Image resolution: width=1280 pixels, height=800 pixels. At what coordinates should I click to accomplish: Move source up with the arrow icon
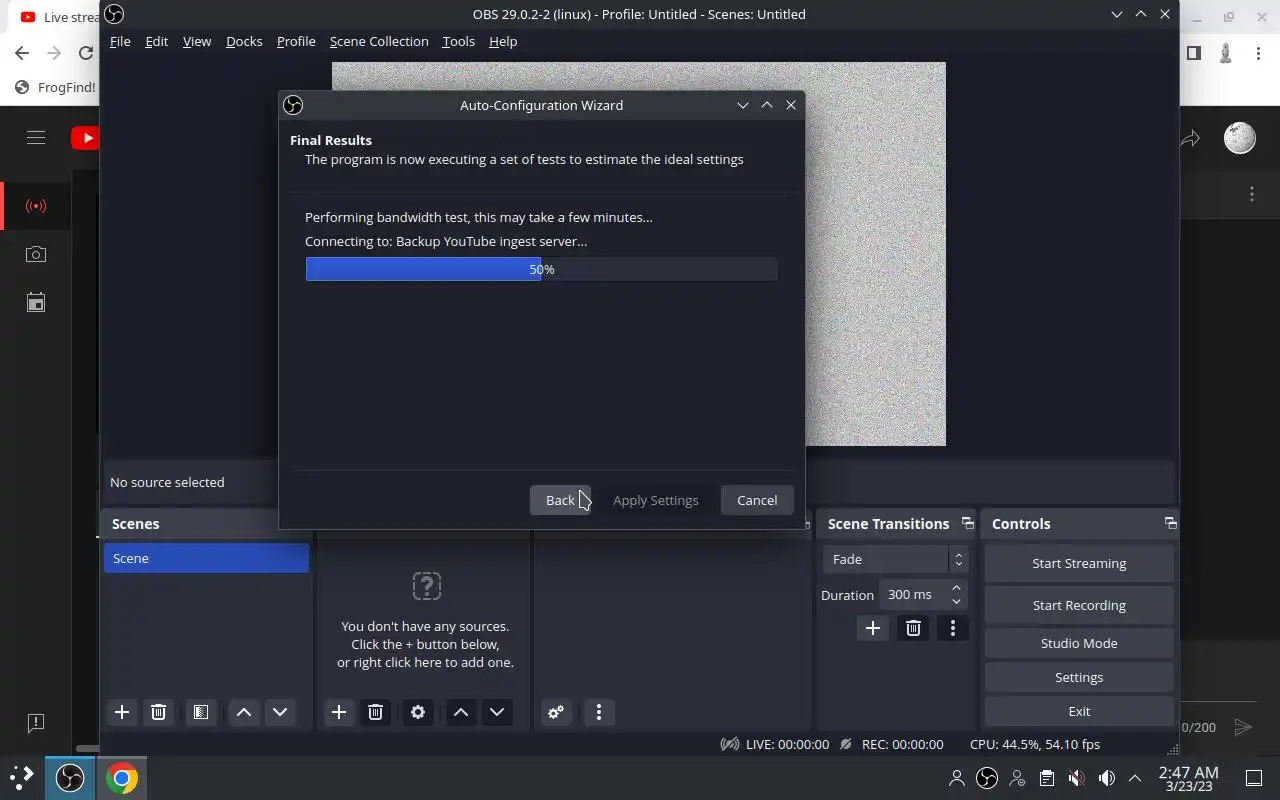pos(461,712)
